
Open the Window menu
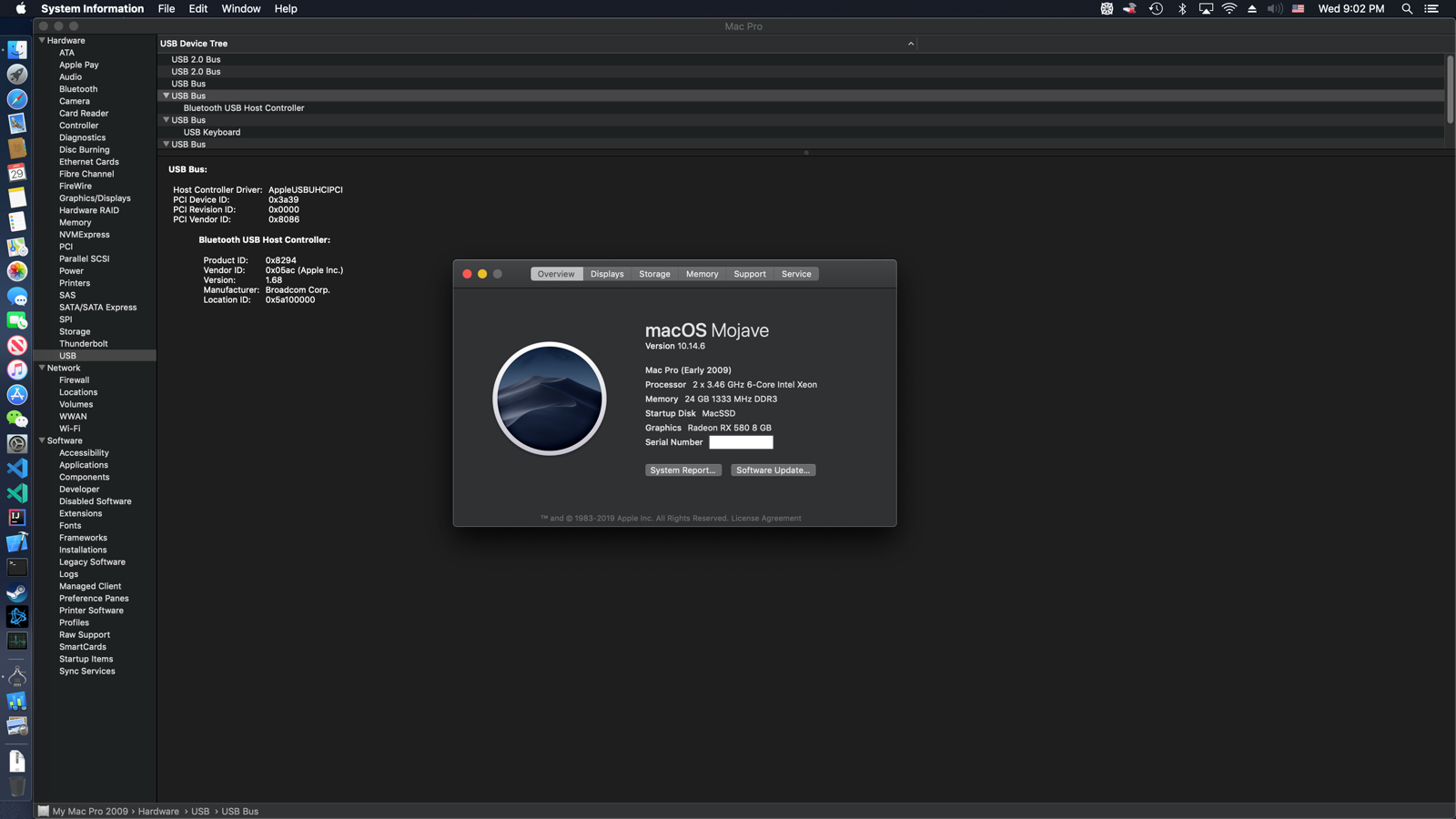[x=240, y=9]
